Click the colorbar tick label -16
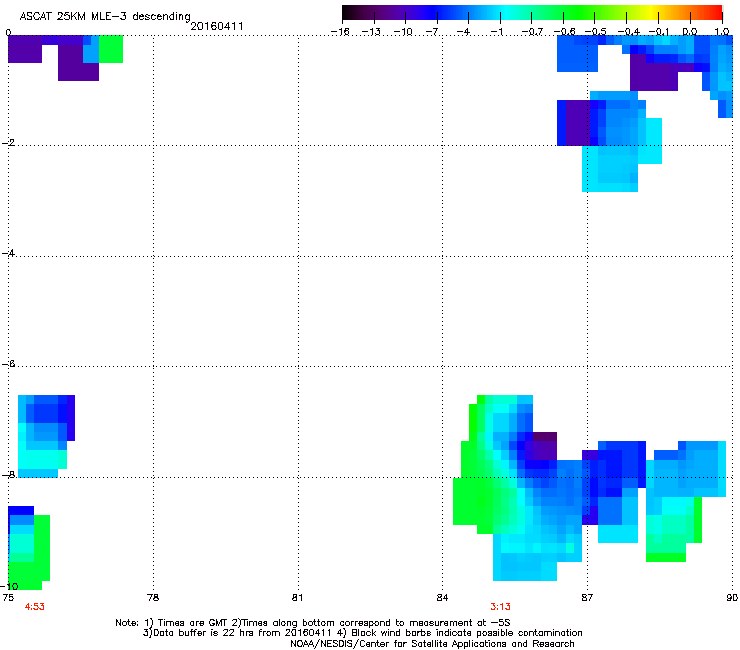Image resolution: width=740 pixels, height=650 pixels. click(340, 32)
